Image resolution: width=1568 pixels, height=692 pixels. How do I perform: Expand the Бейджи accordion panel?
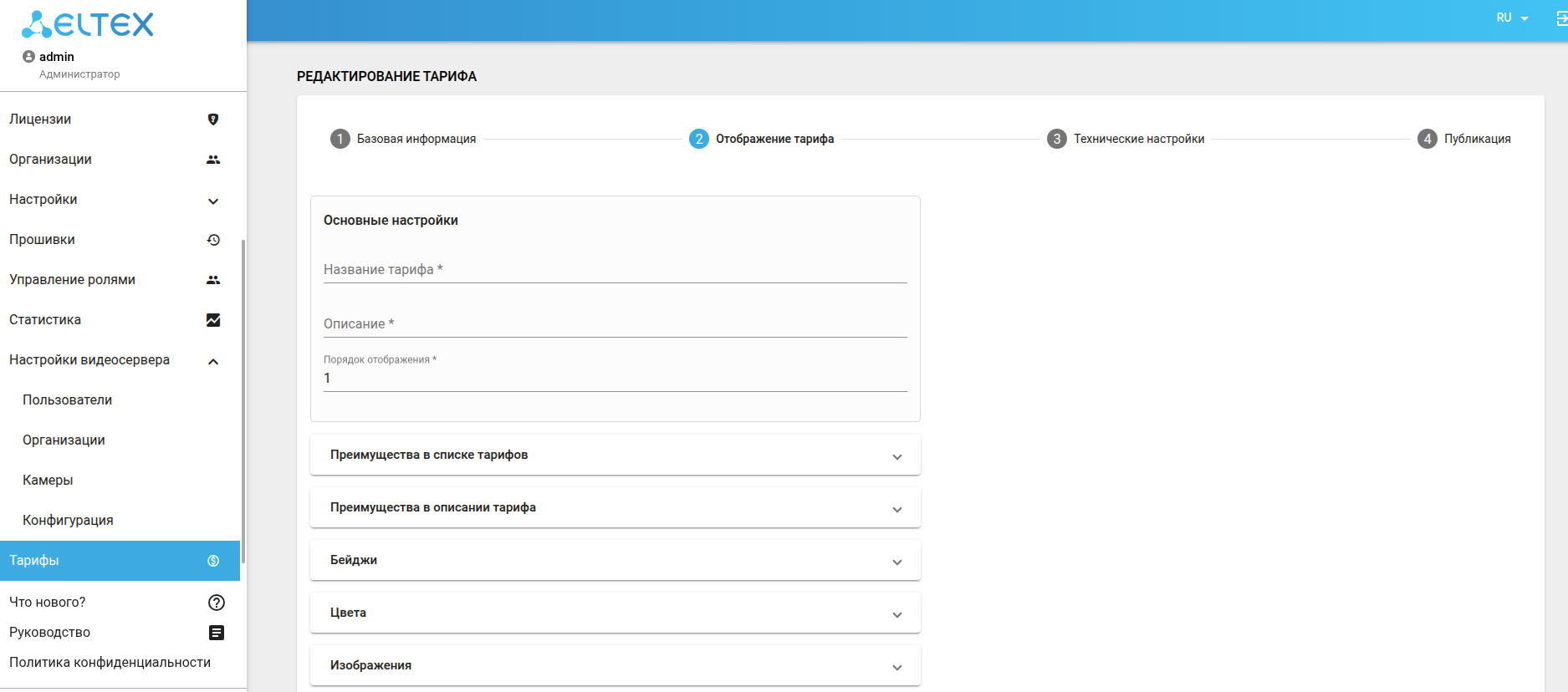(896, 562)
